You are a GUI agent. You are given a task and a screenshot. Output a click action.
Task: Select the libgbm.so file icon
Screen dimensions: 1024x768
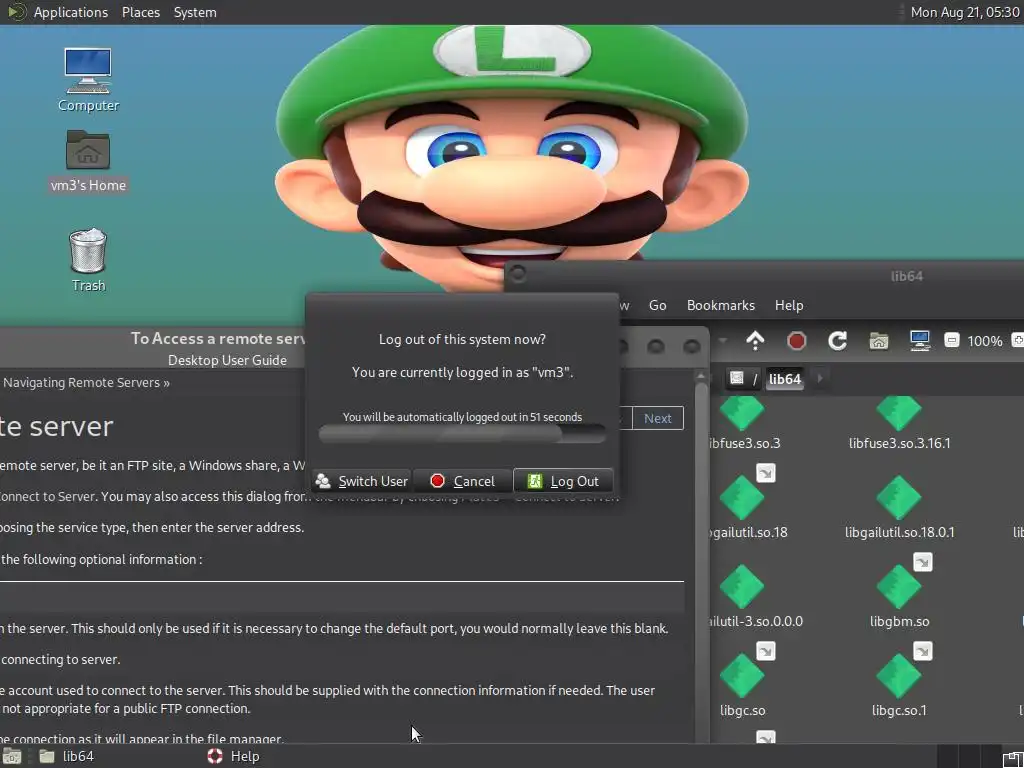[x=899, y=586]
